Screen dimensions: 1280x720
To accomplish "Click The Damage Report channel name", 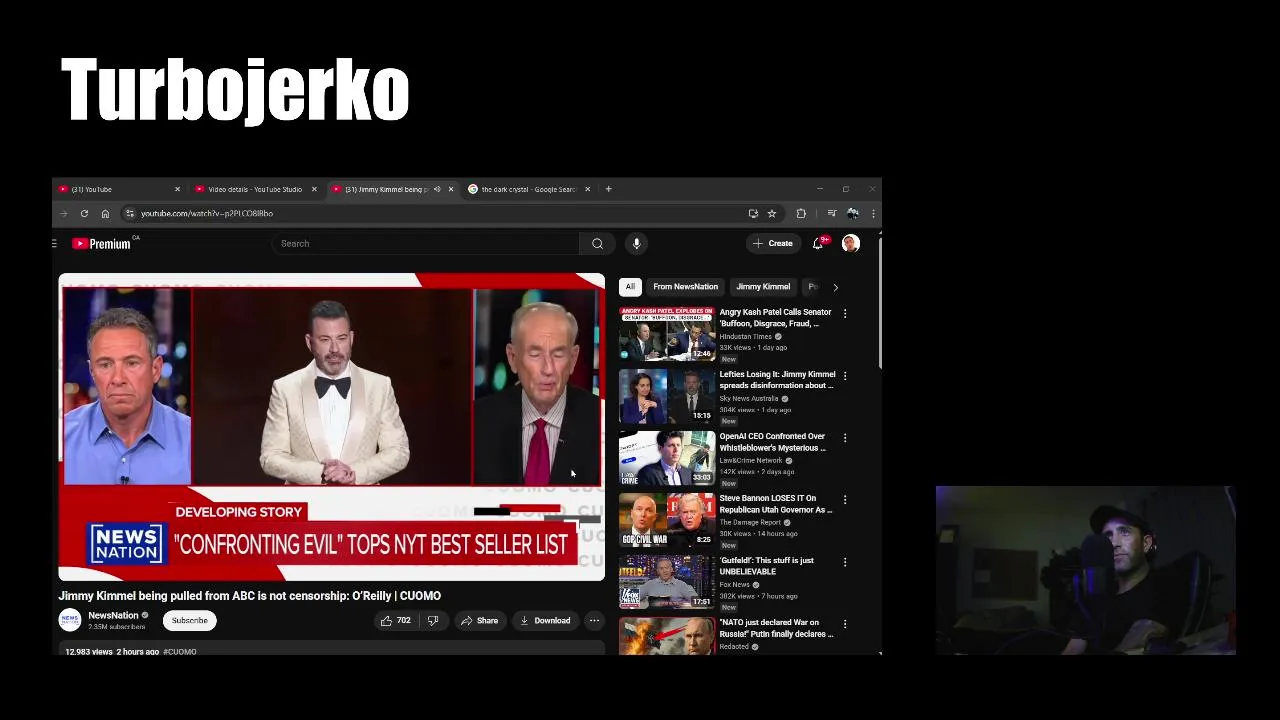I will tap(750, 523).
